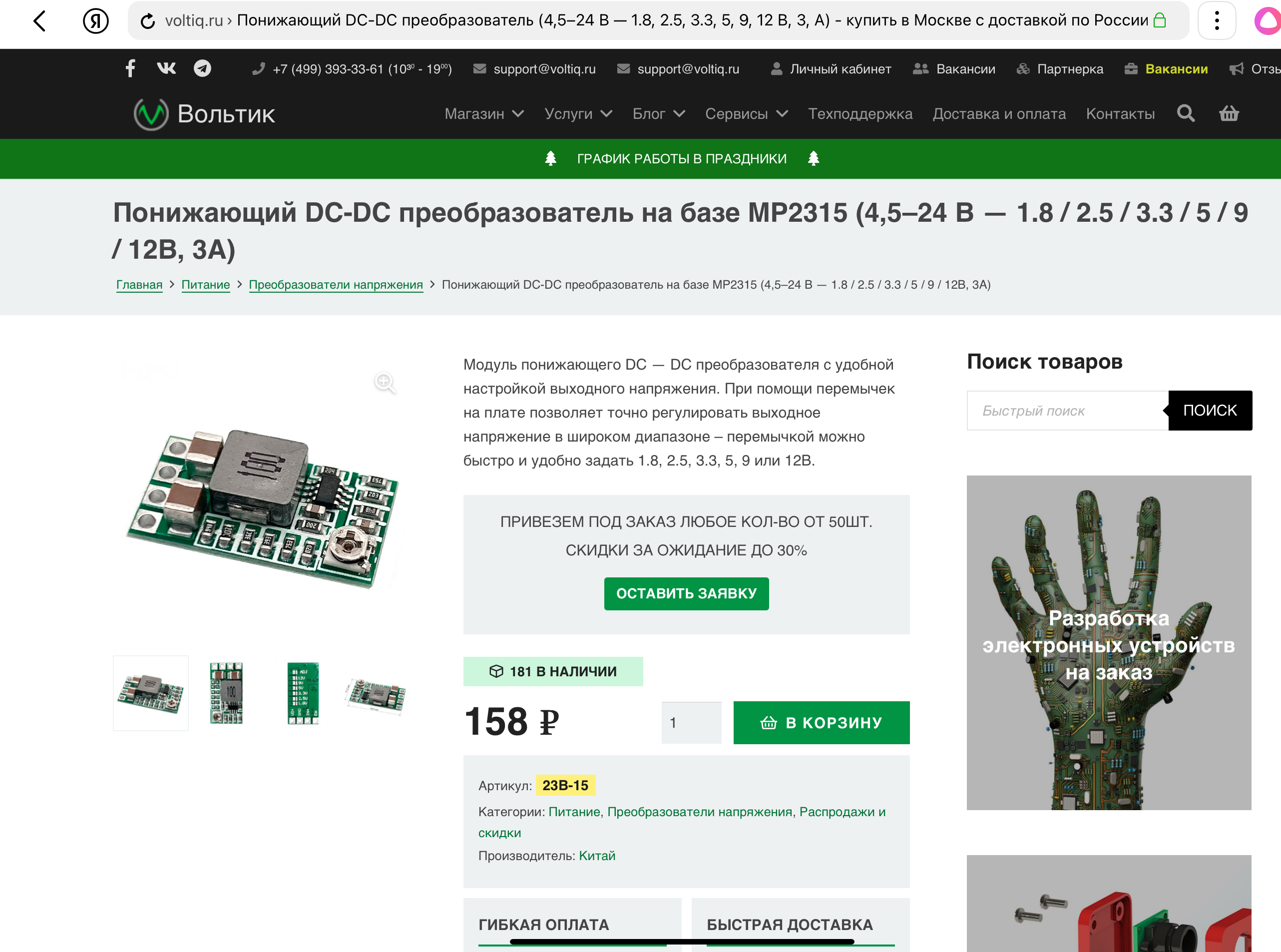This screenshot has height=952, width=1281.
Task: Click the Facebook icon in top bar
Action: (x=130, y=68)
